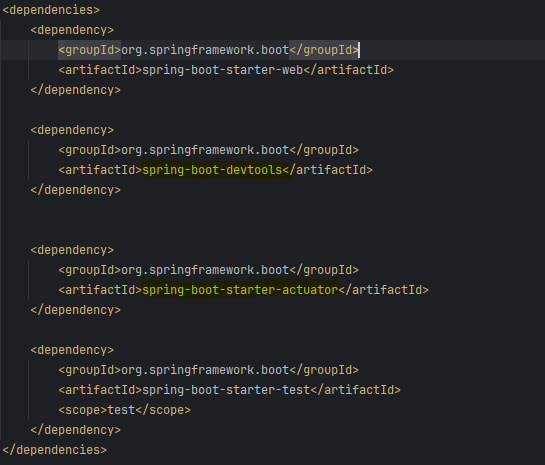Click closing dependency tag after scope line
The width and height of the screenshot is (545, 465).
[75, 430]
